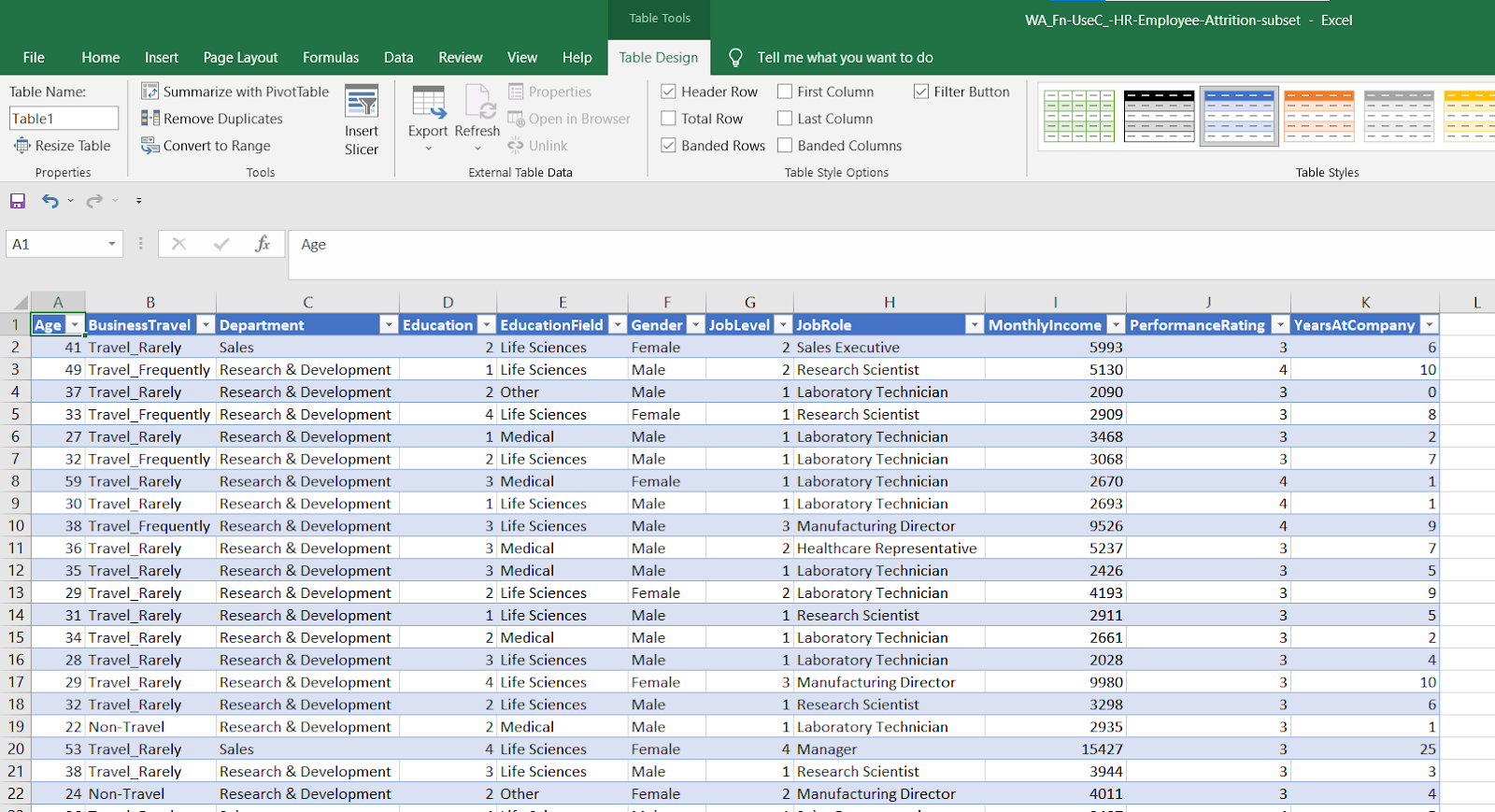Click the Export table icon

(x=428, y=103)
